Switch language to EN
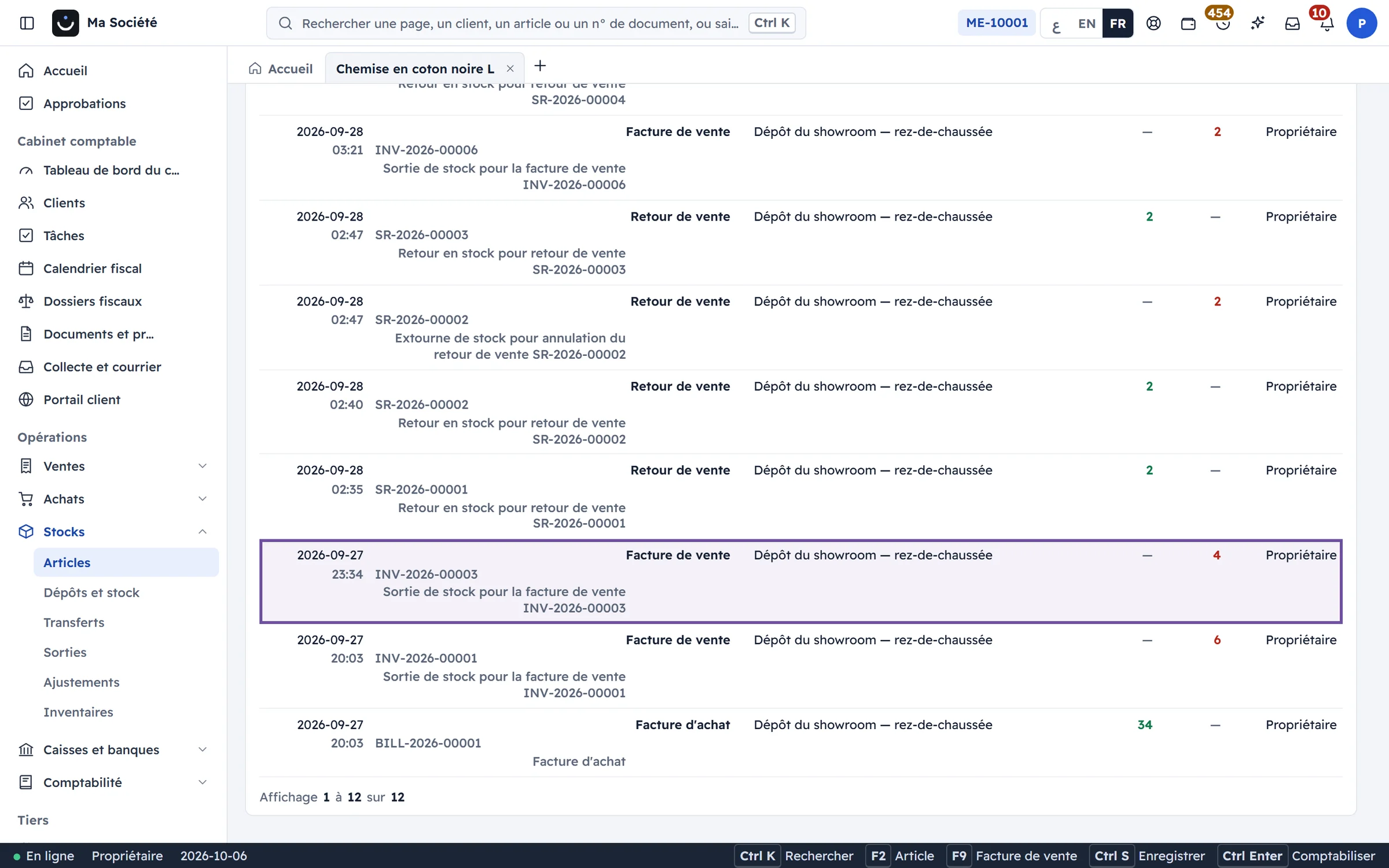 pos(1086,23)
